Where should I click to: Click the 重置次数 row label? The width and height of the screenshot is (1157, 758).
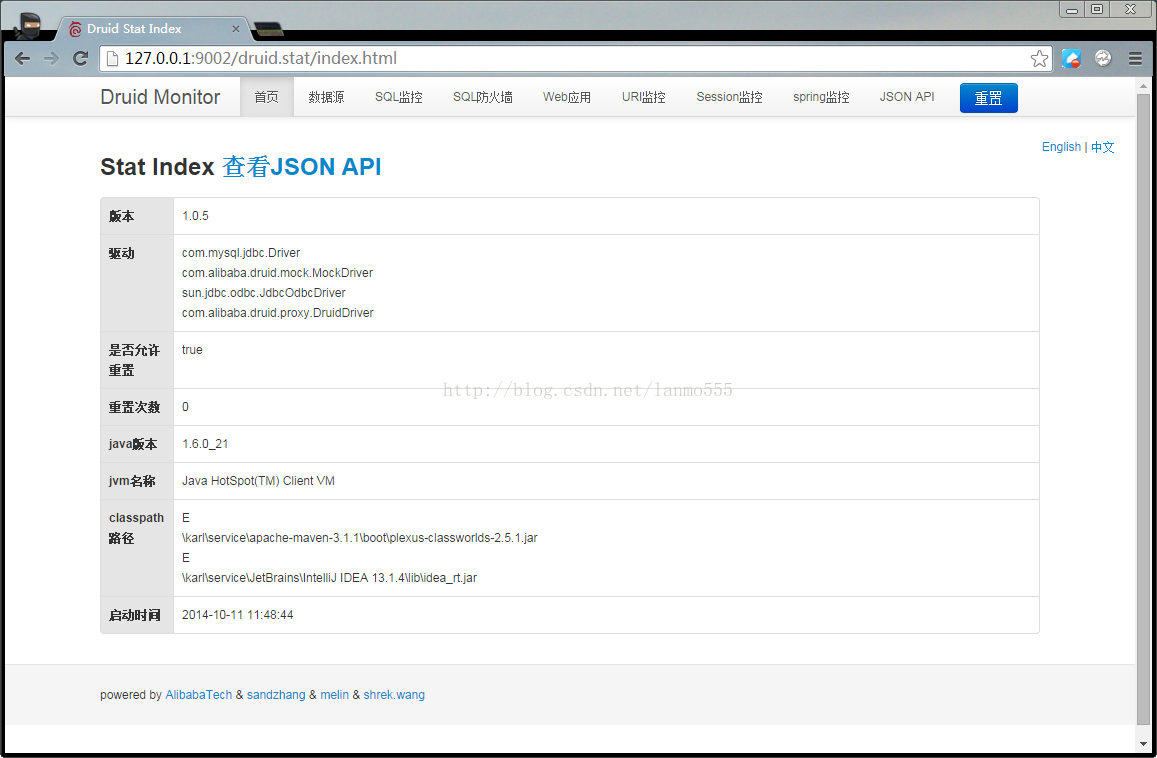[134, 407]
